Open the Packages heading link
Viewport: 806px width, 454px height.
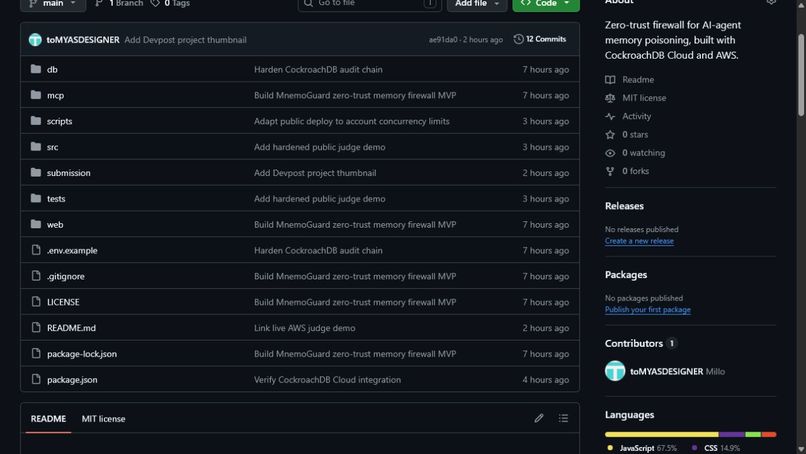[626, 275]
